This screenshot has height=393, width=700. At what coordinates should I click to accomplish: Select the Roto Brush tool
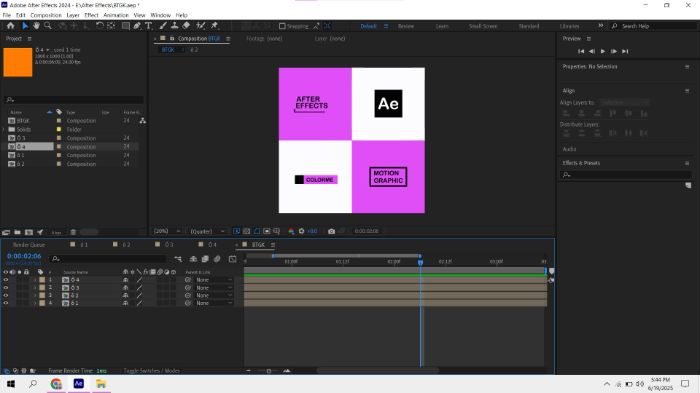201,26
